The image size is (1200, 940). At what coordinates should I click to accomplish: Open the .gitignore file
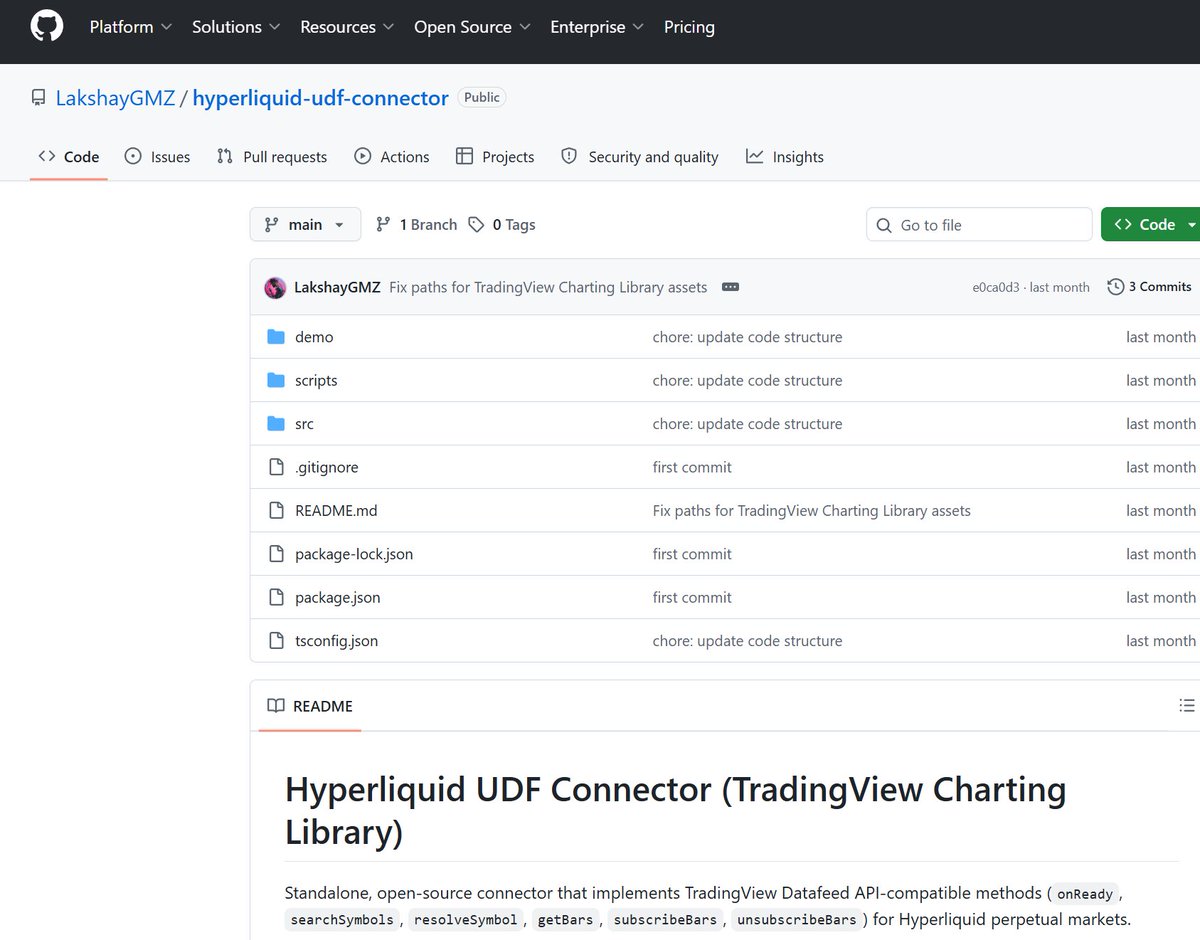[326, 467]
